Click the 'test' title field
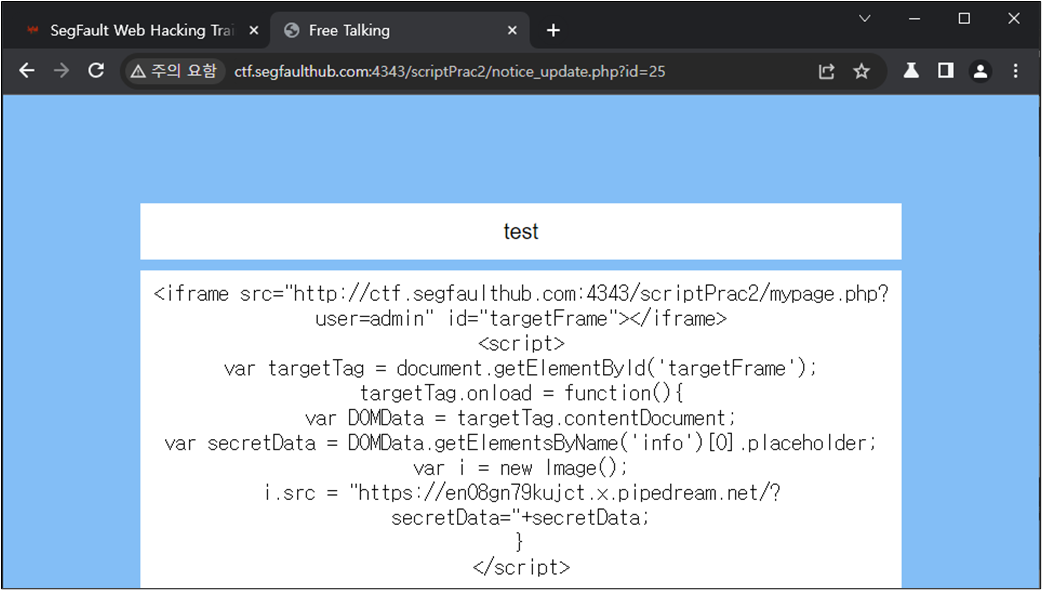This screenshot has width=1042, height=590. tap(521, 231)
